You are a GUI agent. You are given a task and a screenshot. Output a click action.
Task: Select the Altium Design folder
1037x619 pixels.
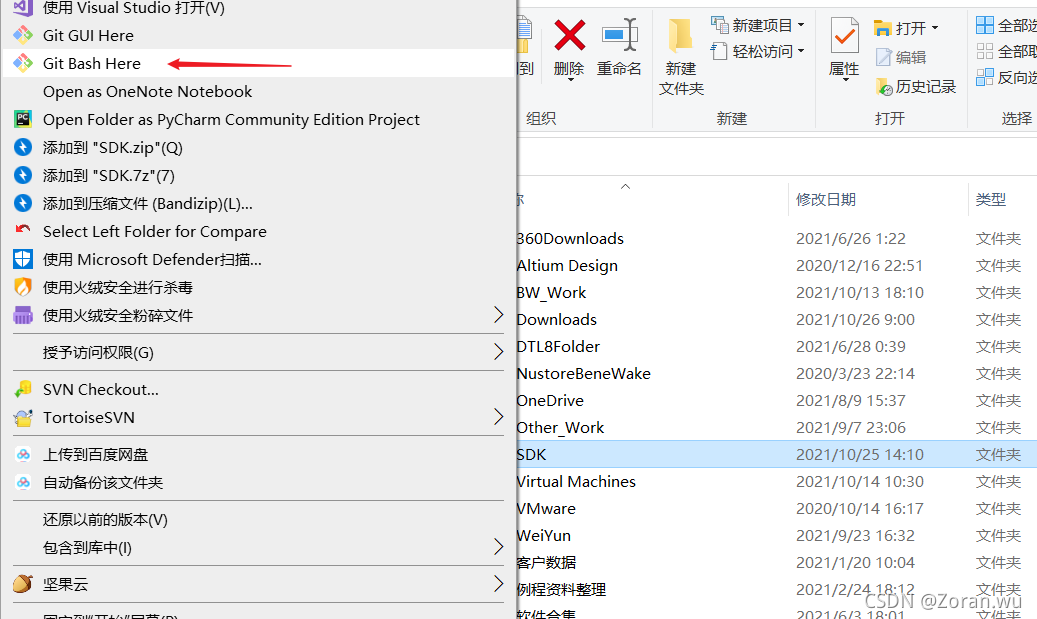pos(567,265)
